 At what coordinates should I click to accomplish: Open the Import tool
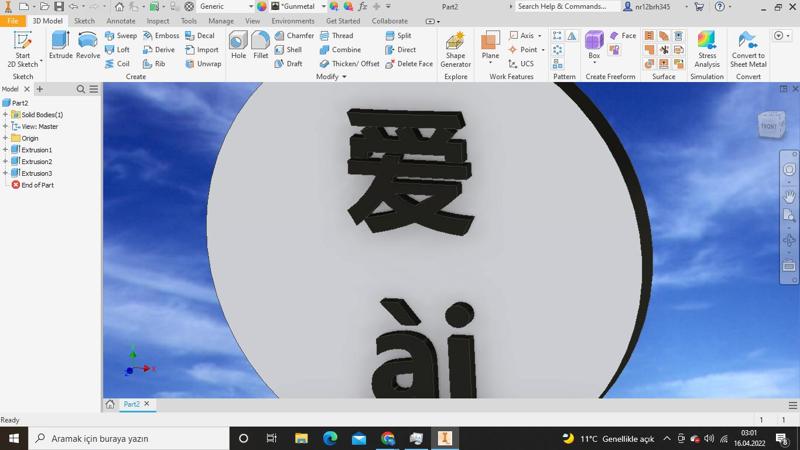[x=202, y=49]
